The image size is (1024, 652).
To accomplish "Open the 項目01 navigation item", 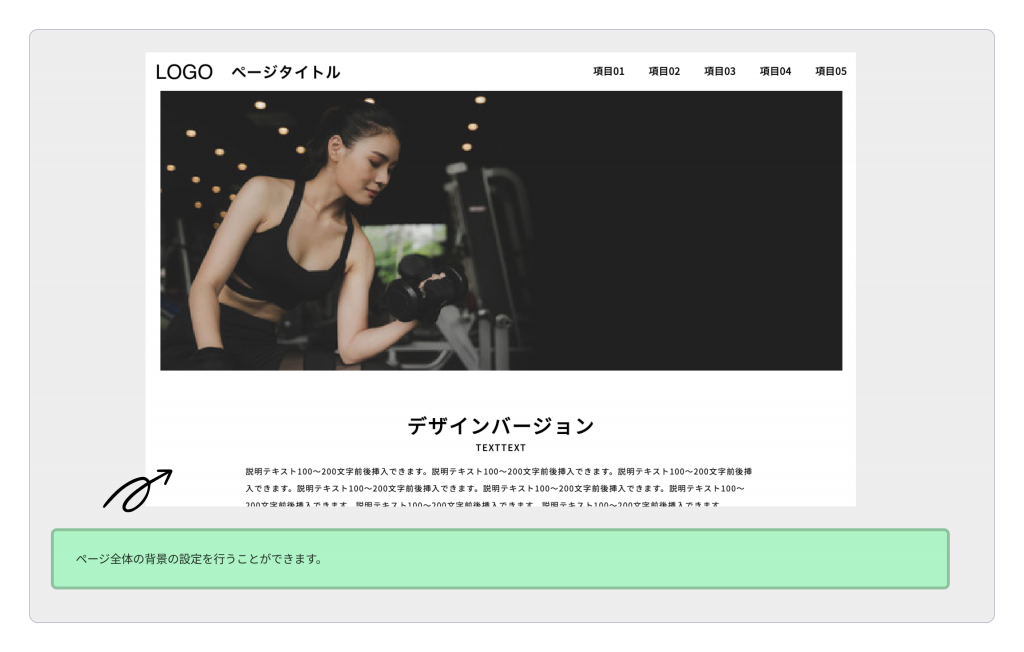I will point(608,71).
